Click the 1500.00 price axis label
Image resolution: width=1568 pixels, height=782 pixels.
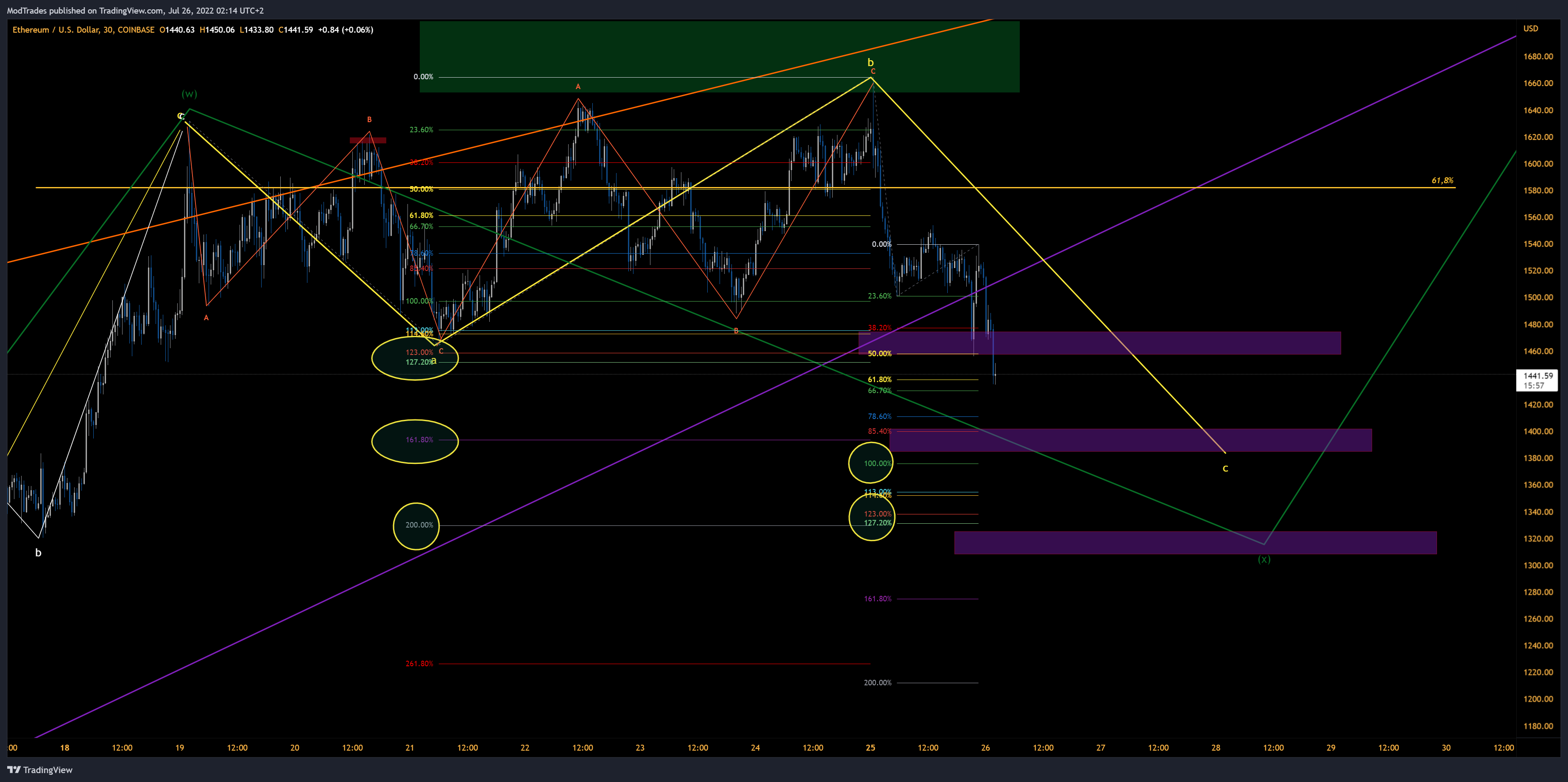(1538, 298)
